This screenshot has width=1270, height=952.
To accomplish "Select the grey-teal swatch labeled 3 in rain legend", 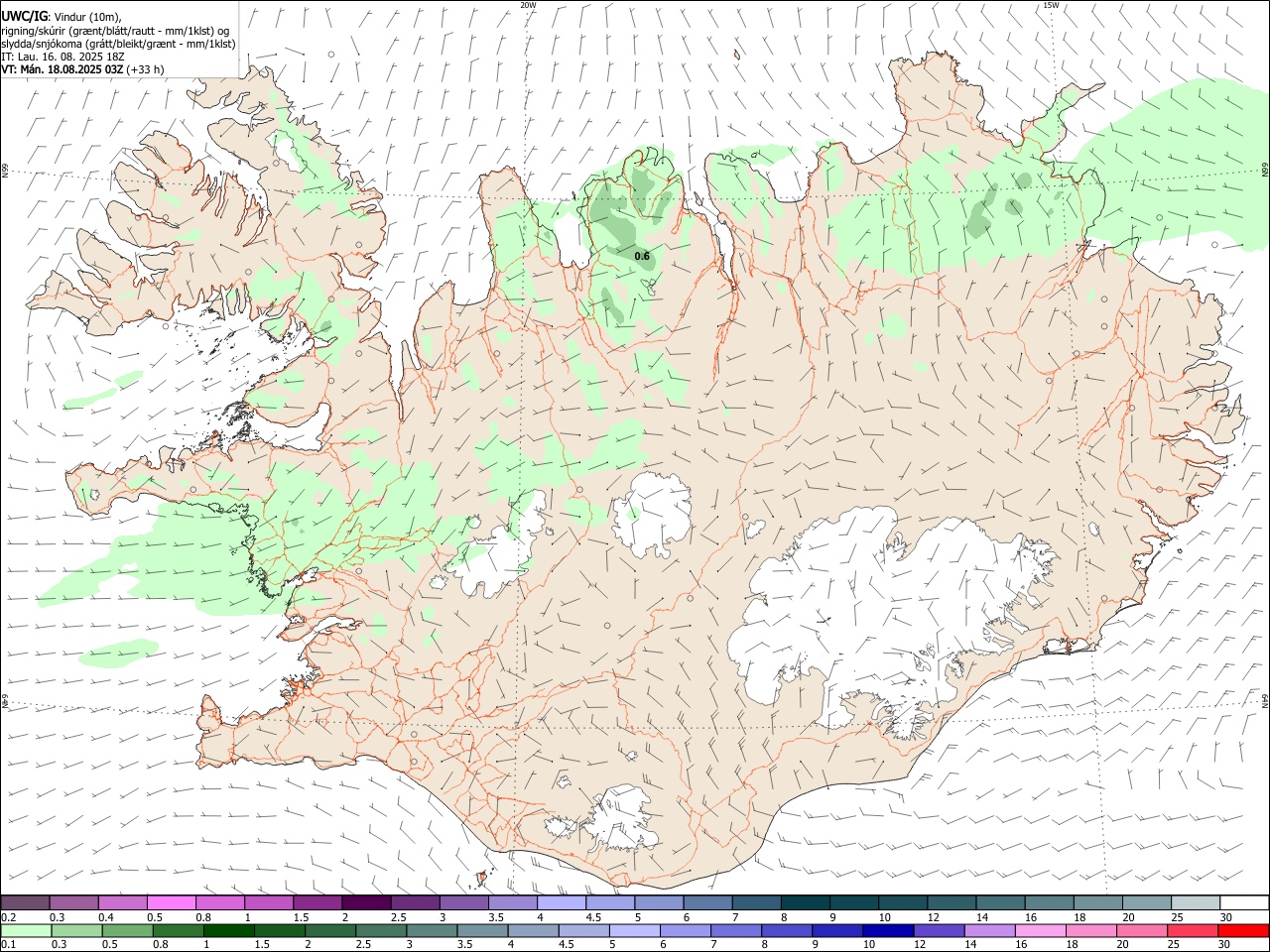I will pyautogui.click(x=432, y=931).
